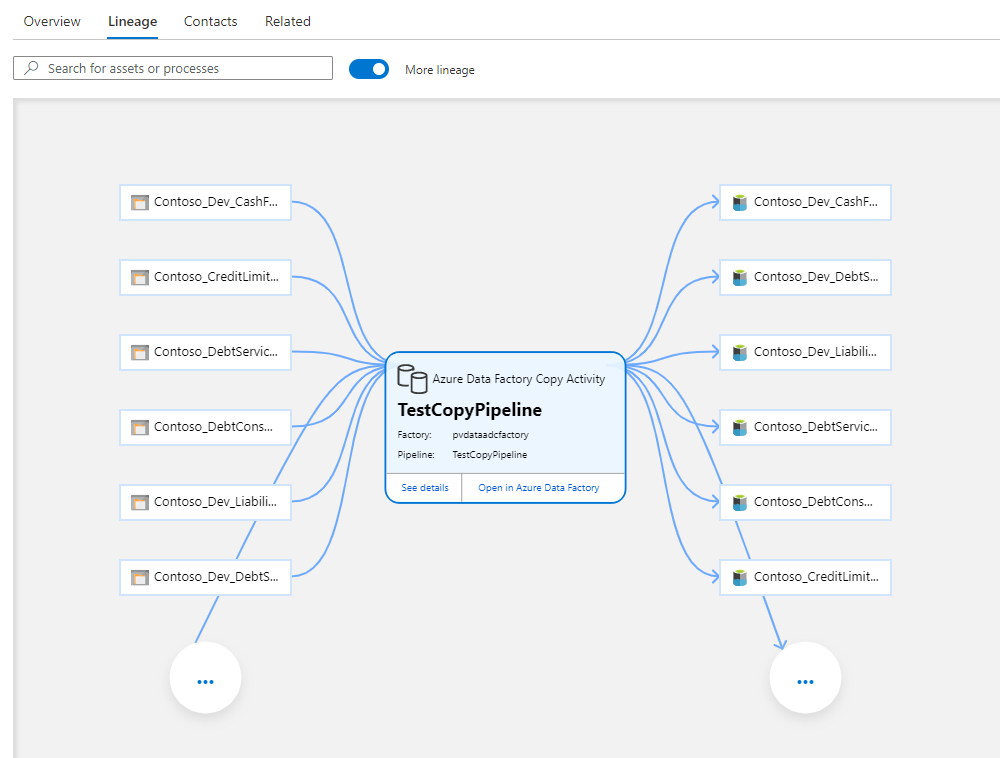Select left source node Contoso_Dev_DebtS...

point(205,578)
